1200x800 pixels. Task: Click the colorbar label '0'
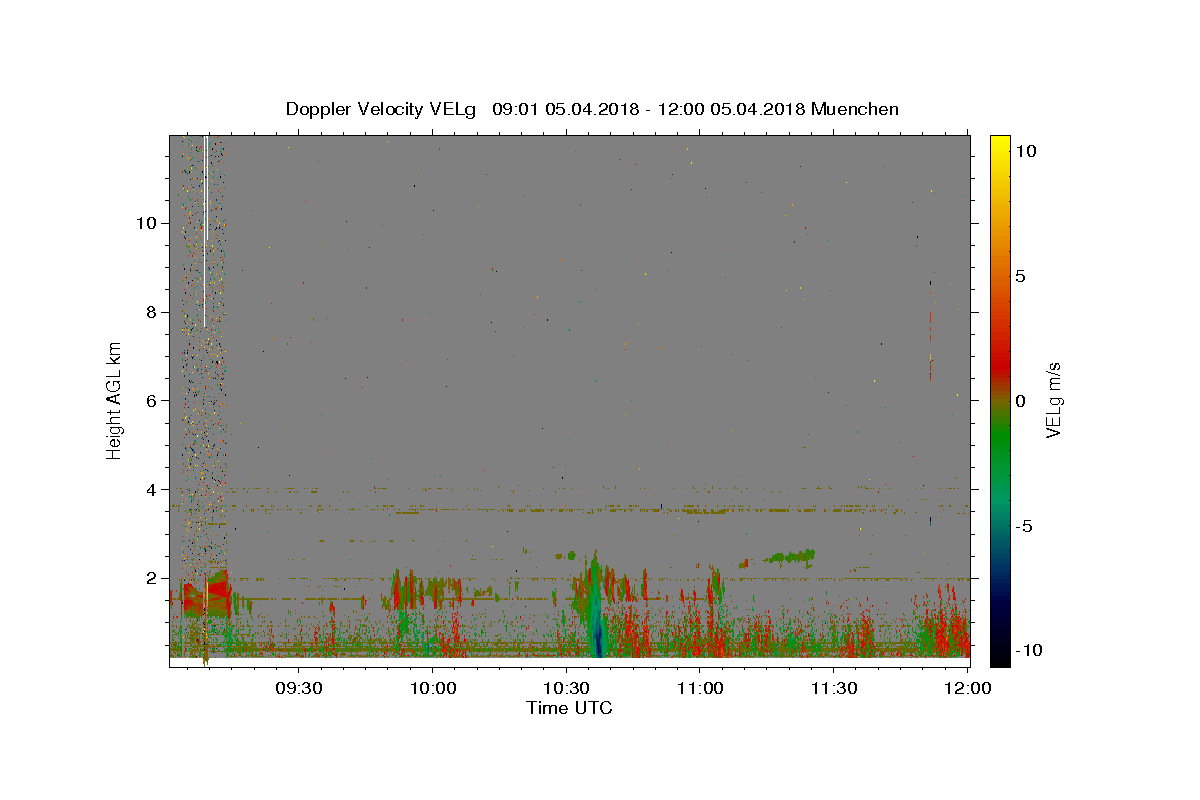(1020, 401)
